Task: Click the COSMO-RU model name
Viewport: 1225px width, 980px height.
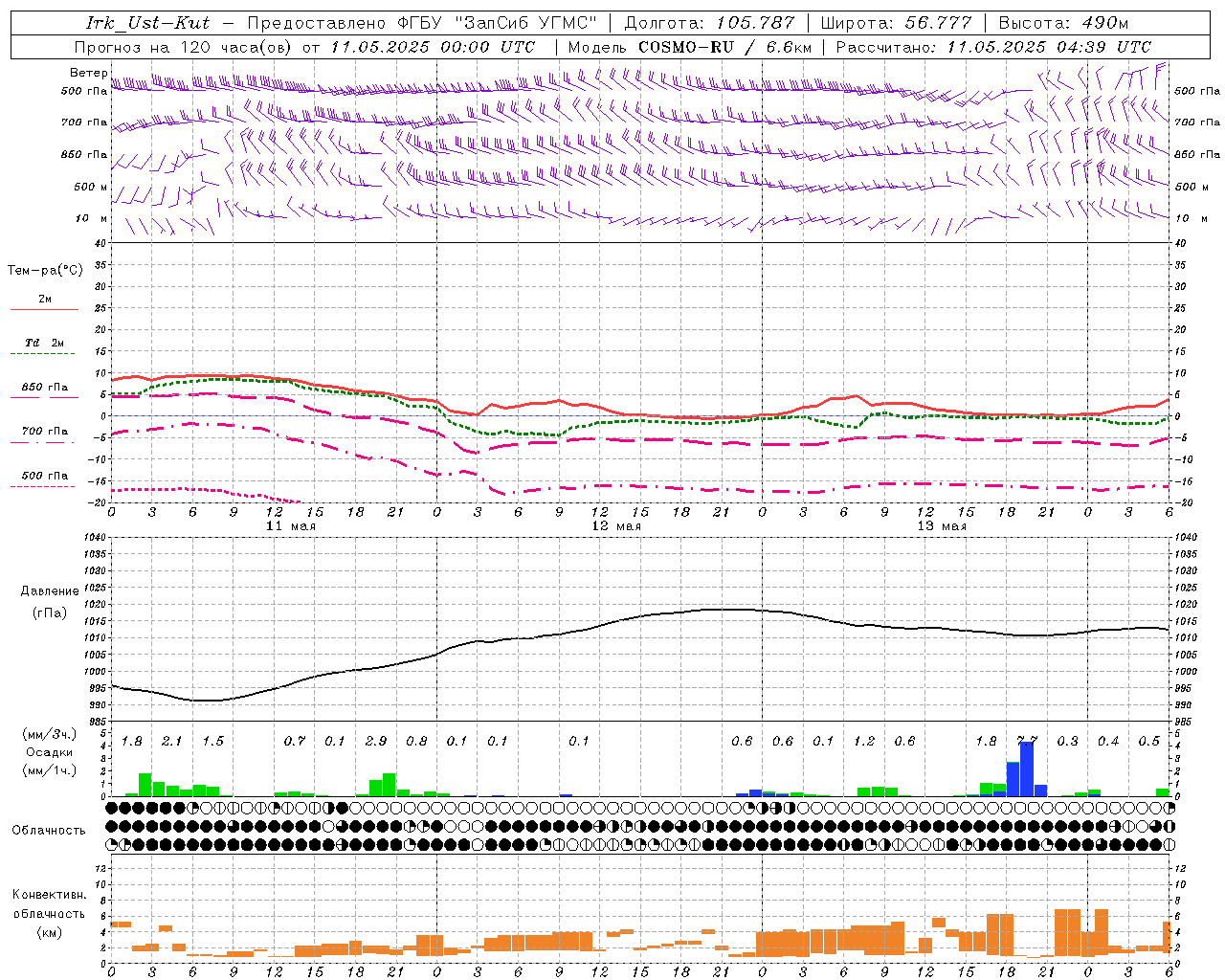Action: click(687, 47)
